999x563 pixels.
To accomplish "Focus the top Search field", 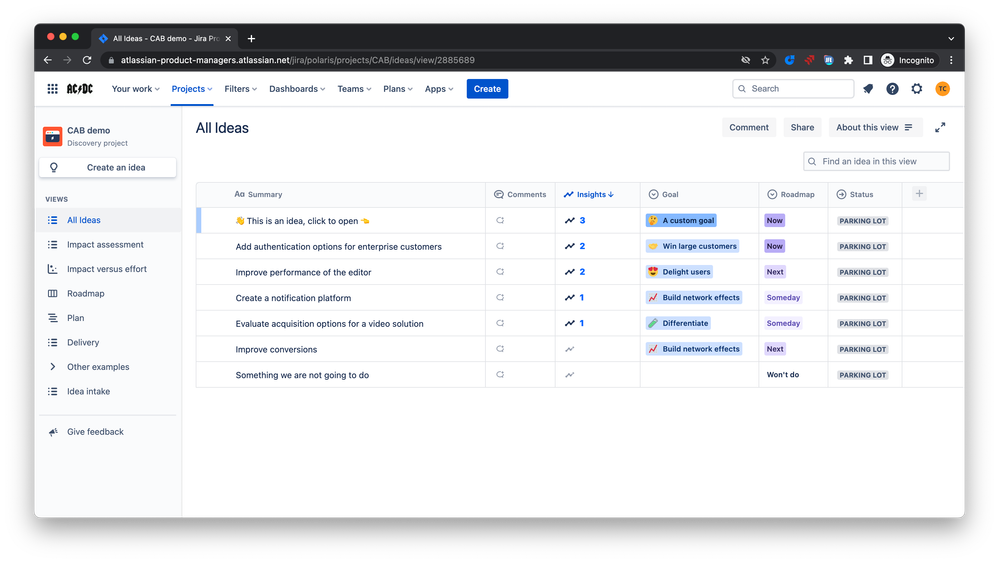I will (x=793, y=89).
